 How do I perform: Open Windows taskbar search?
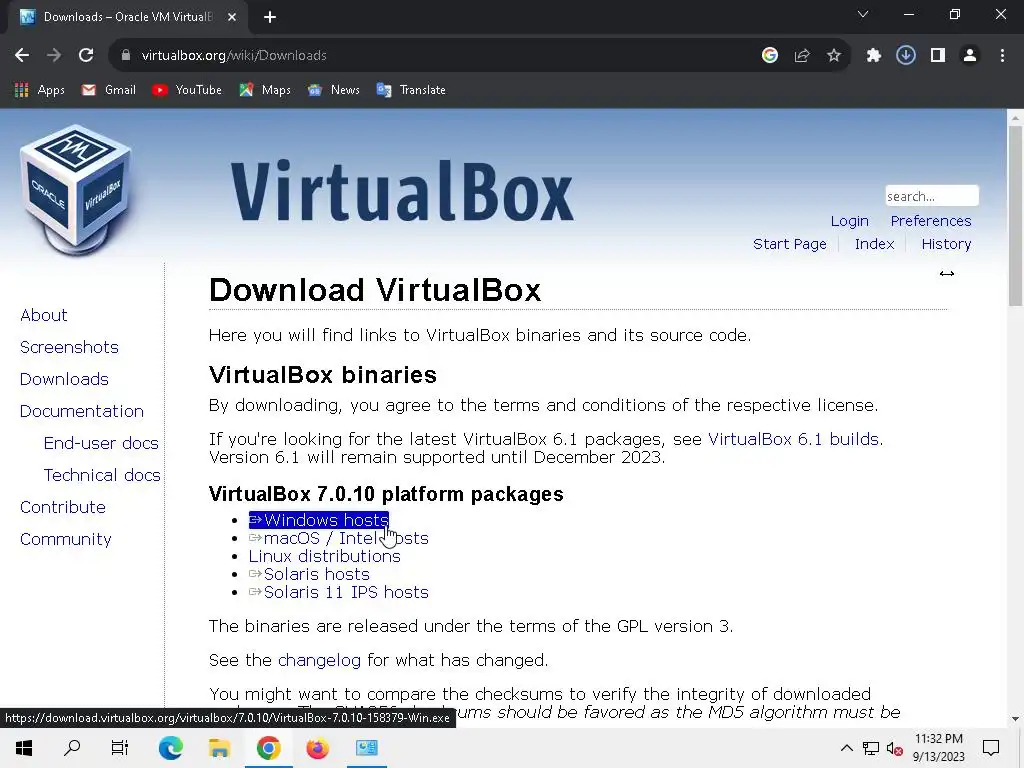[x=72, y=748]
